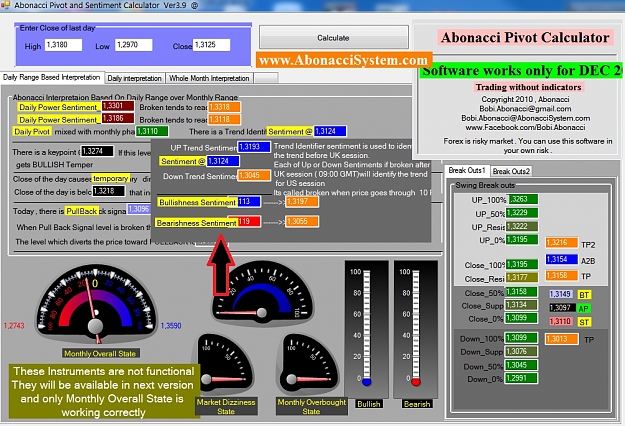Click the keypoint value 1,3274

pyautogui.click(x=97, y=151)
